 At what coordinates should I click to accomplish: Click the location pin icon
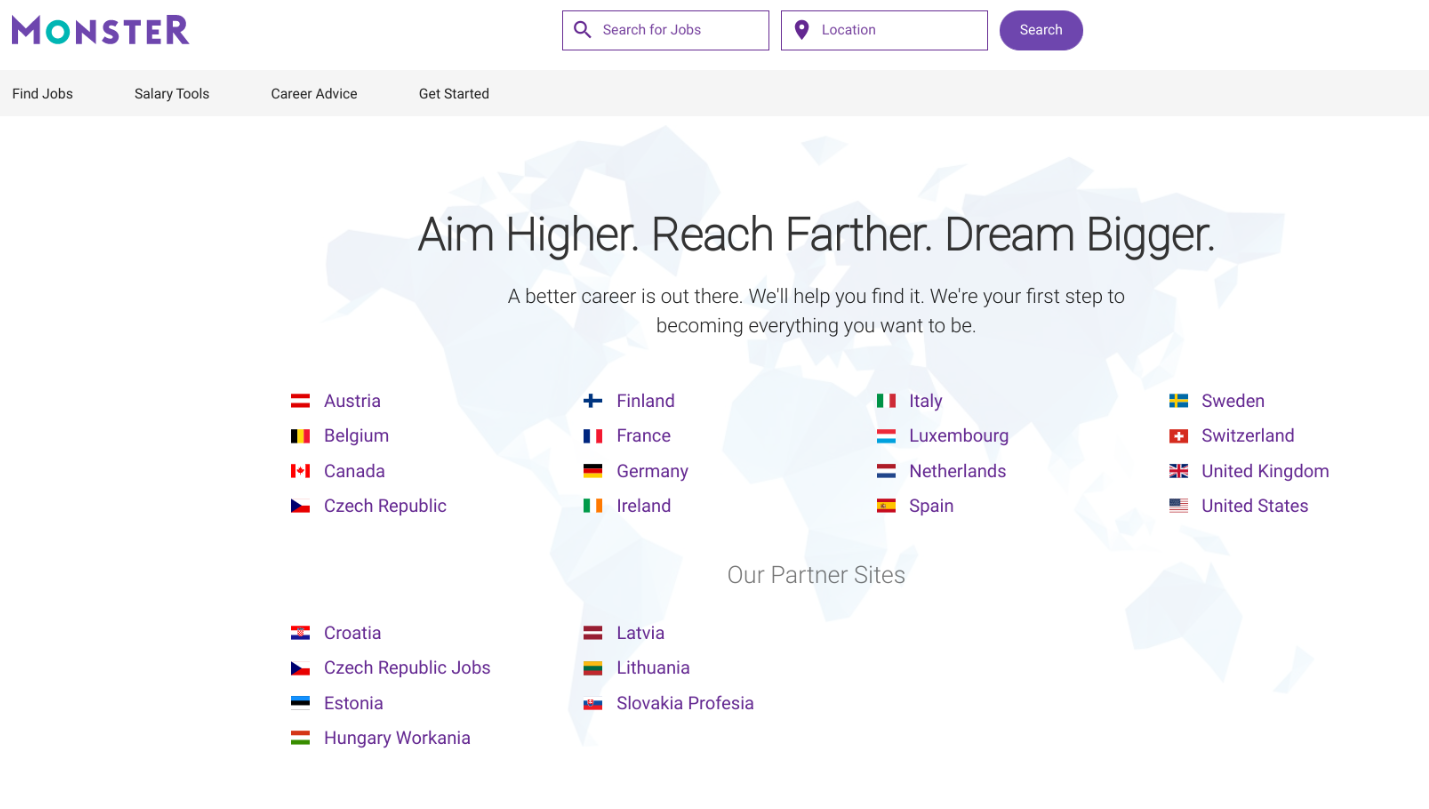801,29
